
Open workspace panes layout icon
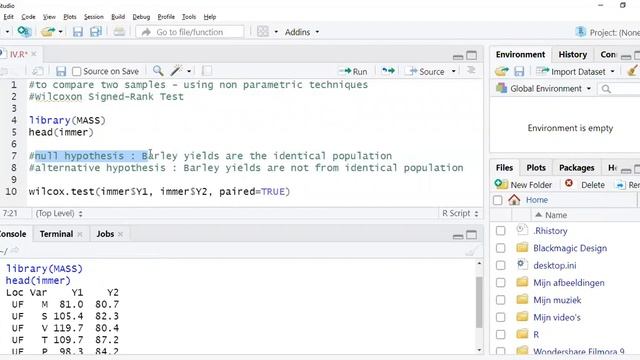coord(263,32)
